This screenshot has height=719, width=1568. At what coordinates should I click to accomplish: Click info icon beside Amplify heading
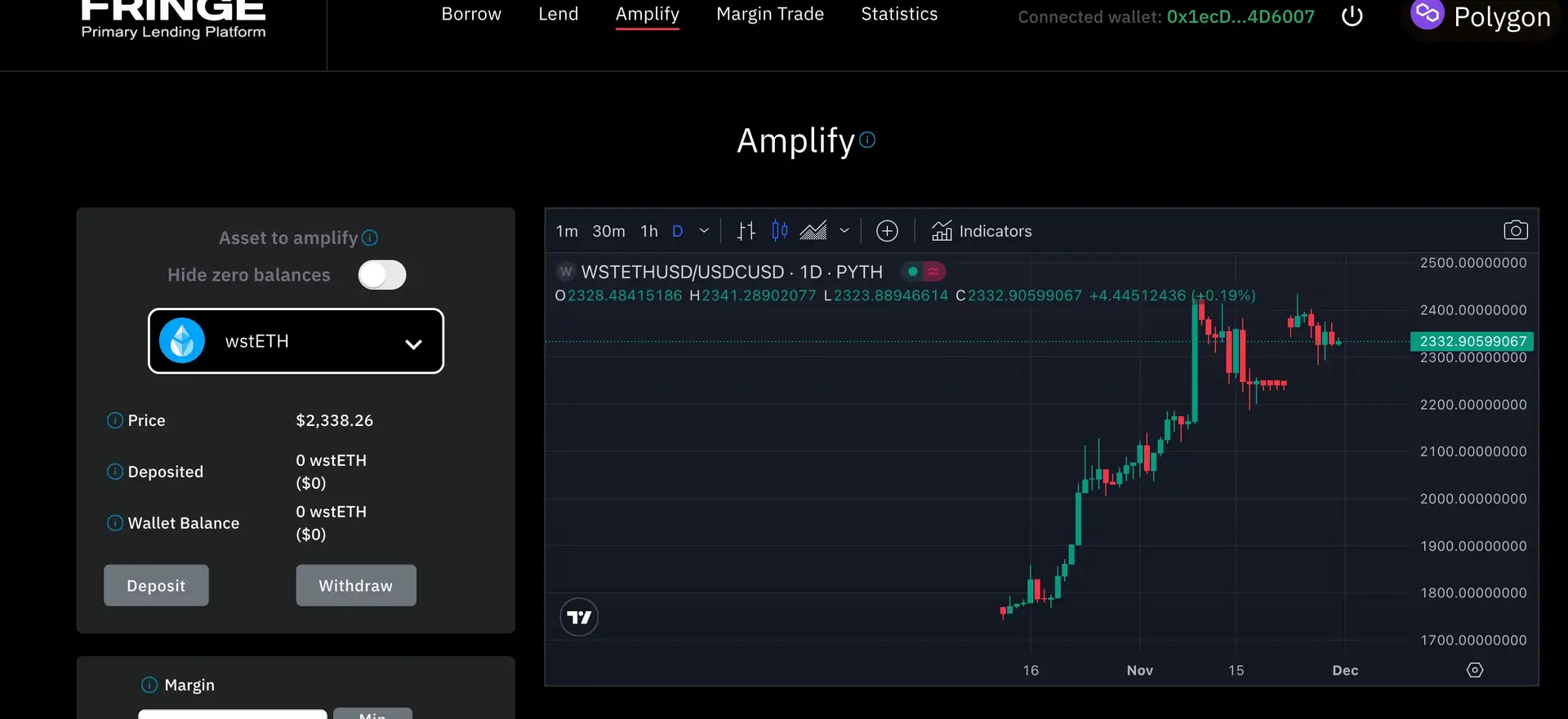pos(867,140)
